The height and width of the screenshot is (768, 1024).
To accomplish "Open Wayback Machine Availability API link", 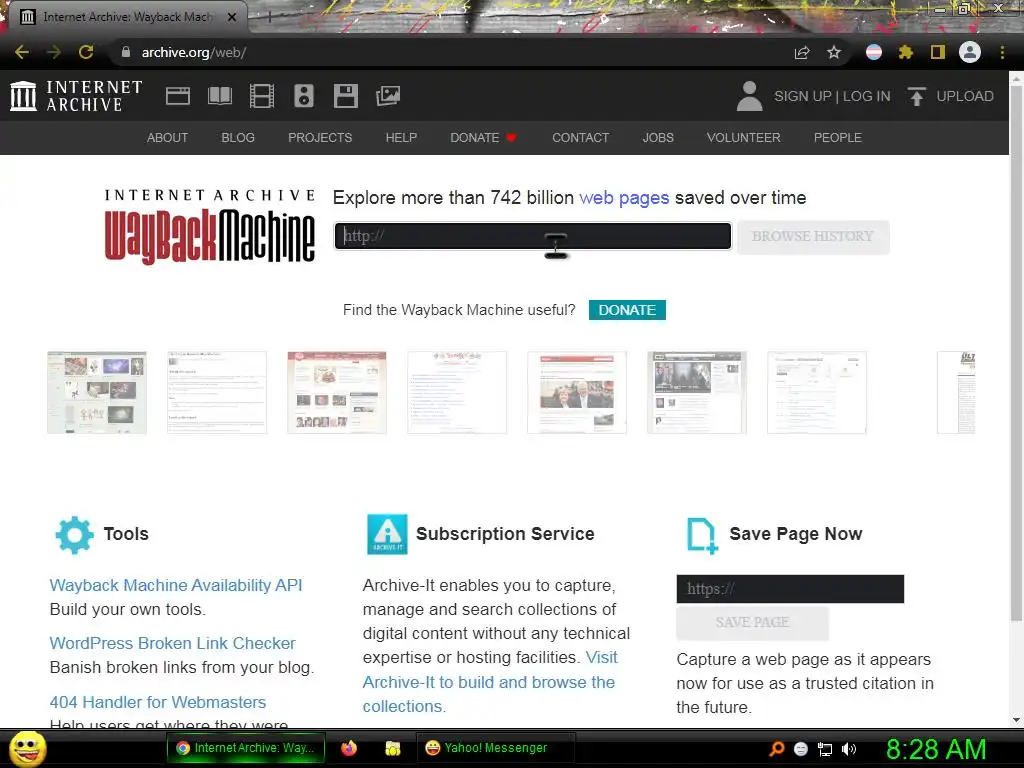I will (176, 585).
